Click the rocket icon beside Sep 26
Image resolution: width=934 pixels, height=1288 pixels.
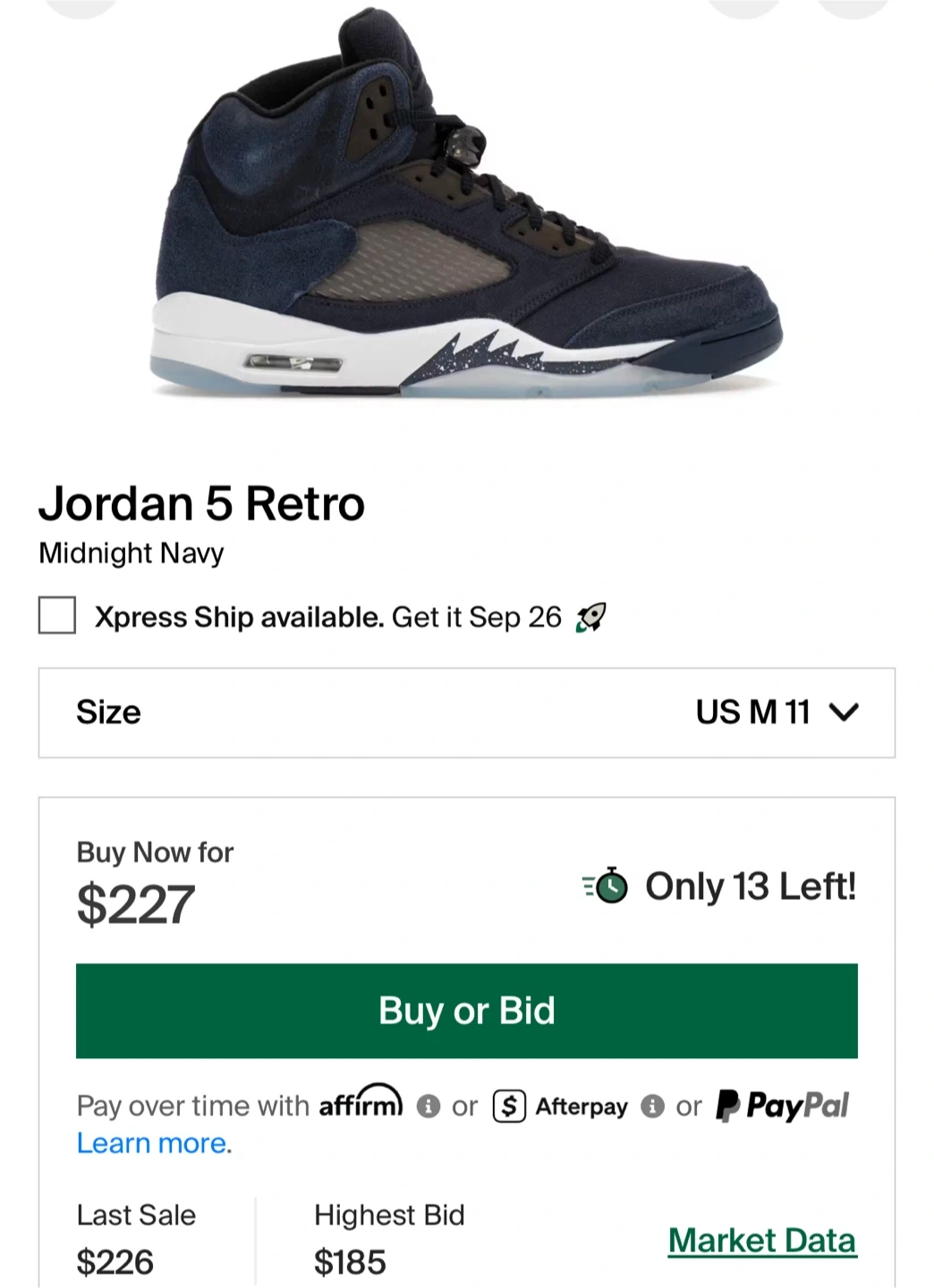tap(590, 617)
